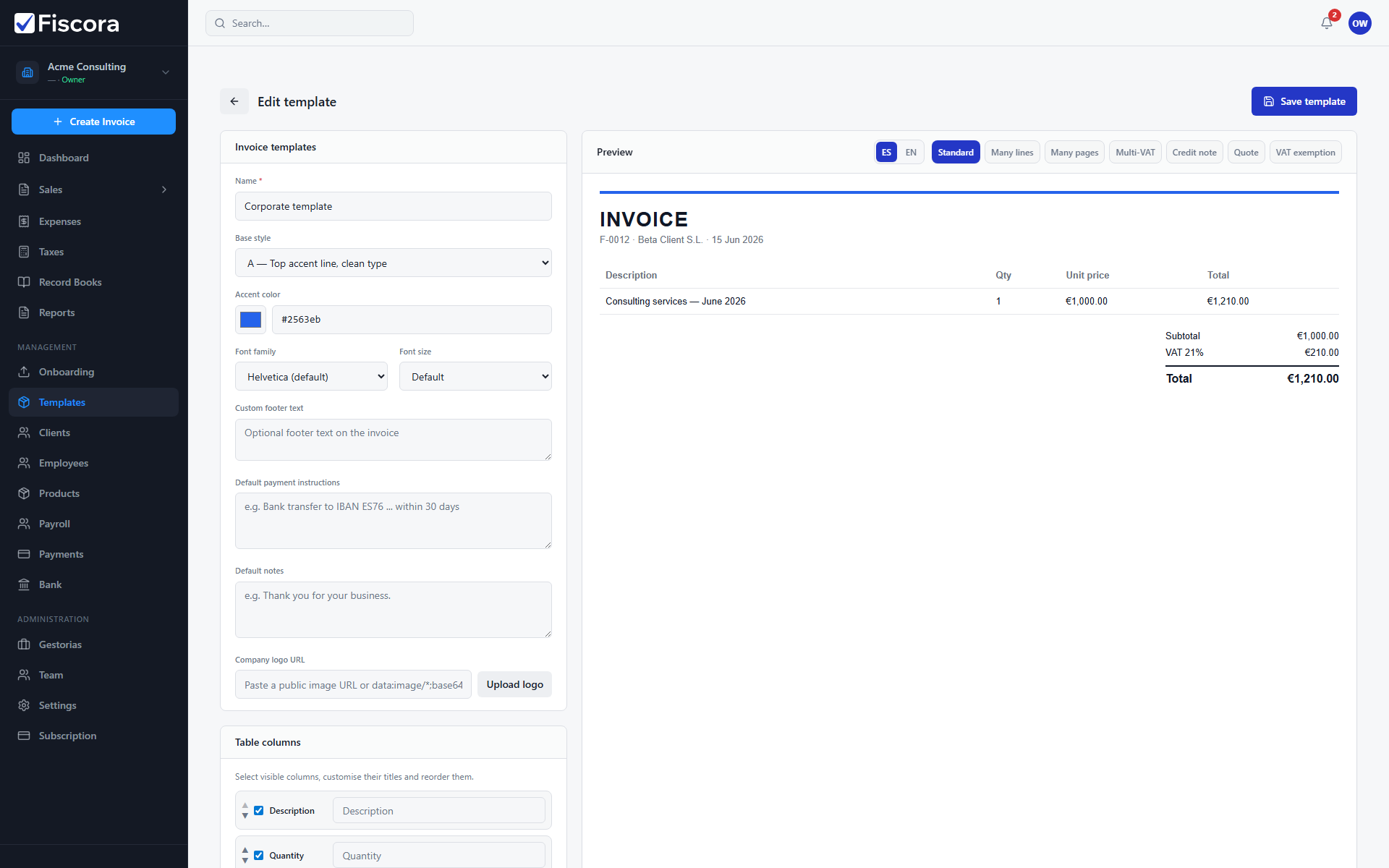The image size is (1389, 868).
Task: Click the Record Books book icon
Action: [x=24, y=282]
